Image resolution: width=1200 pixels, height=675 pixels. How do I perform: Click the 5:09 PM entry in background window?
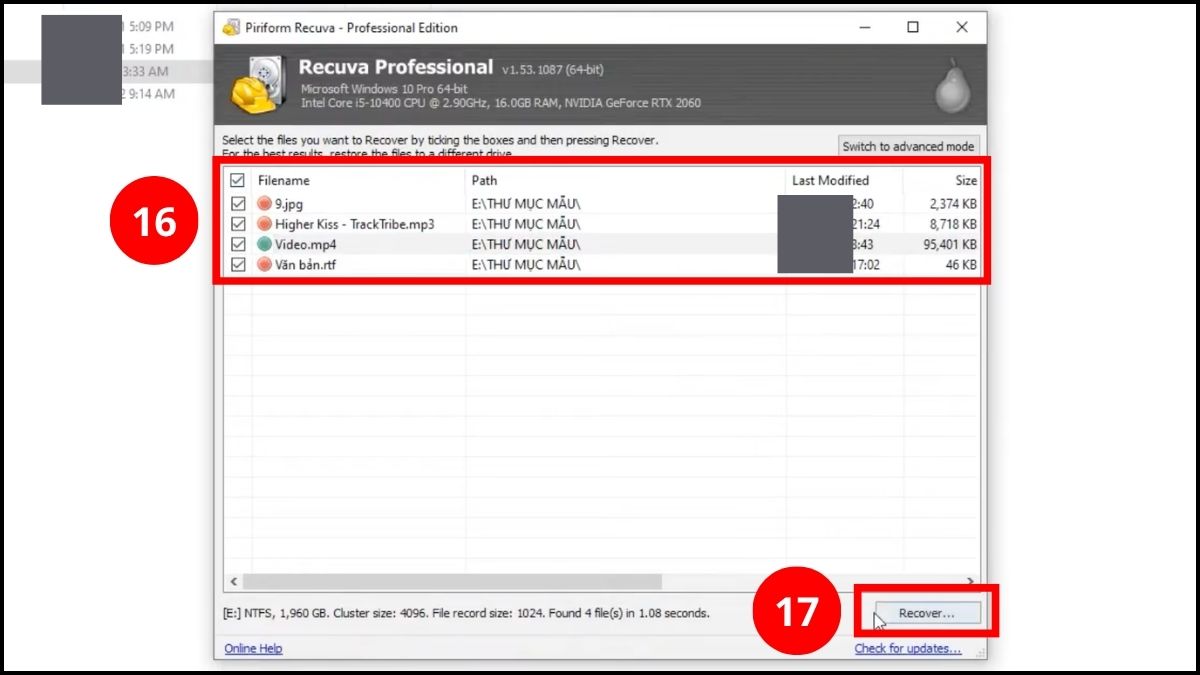[150, 27]
